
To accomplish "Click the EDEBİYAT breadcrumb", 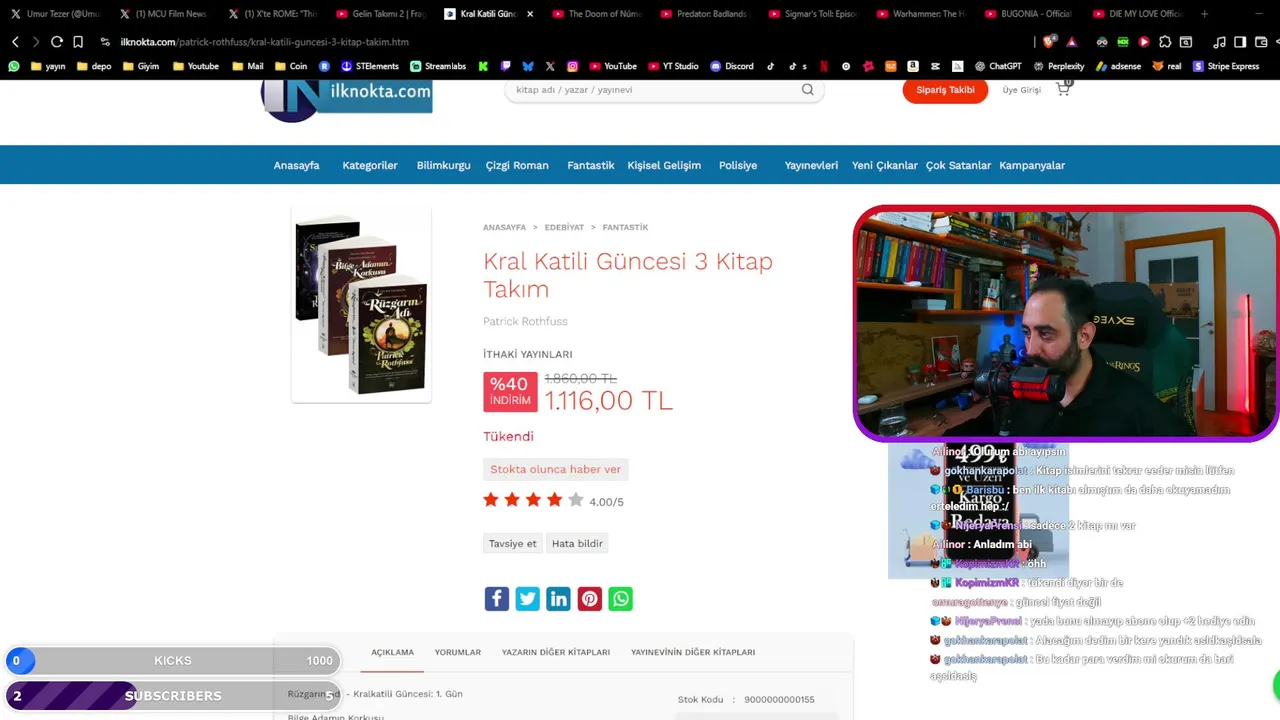I will (564, 227).
